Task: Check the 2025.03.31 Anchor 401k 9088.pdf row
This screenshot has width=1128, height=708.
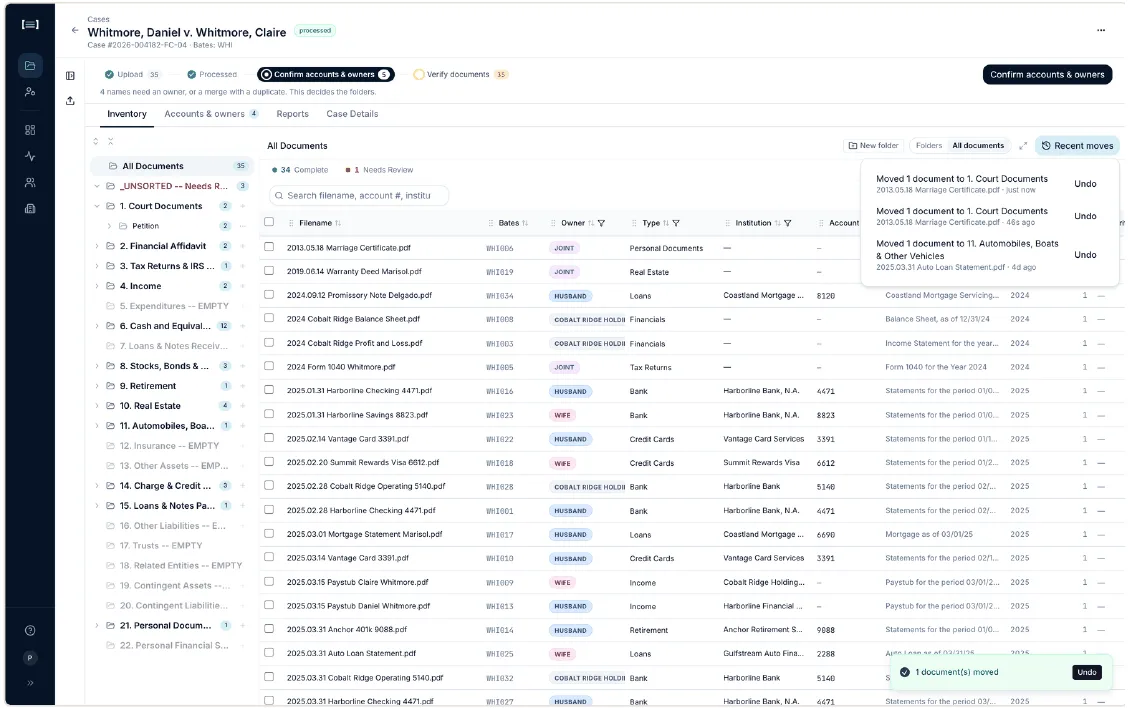Action: [269, 628]
